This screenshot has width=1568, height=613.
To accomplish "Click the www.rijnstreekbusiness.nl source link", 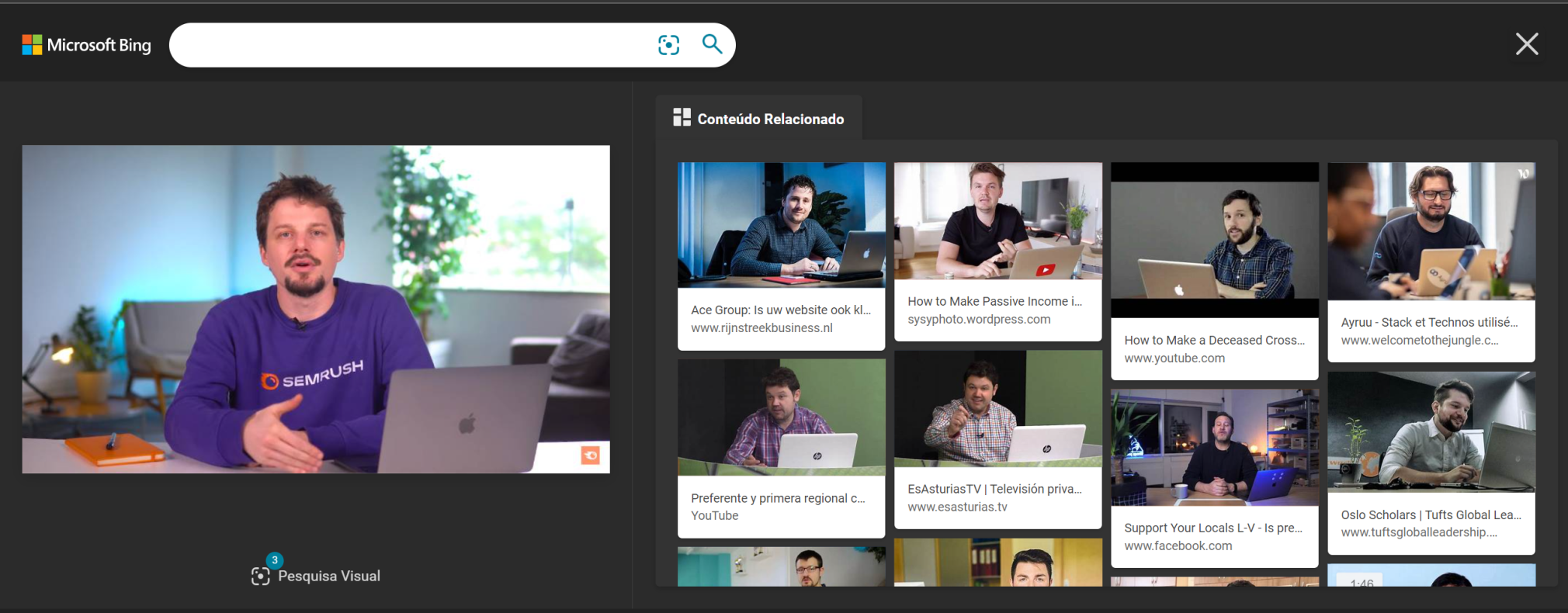I will pos(761,327).
